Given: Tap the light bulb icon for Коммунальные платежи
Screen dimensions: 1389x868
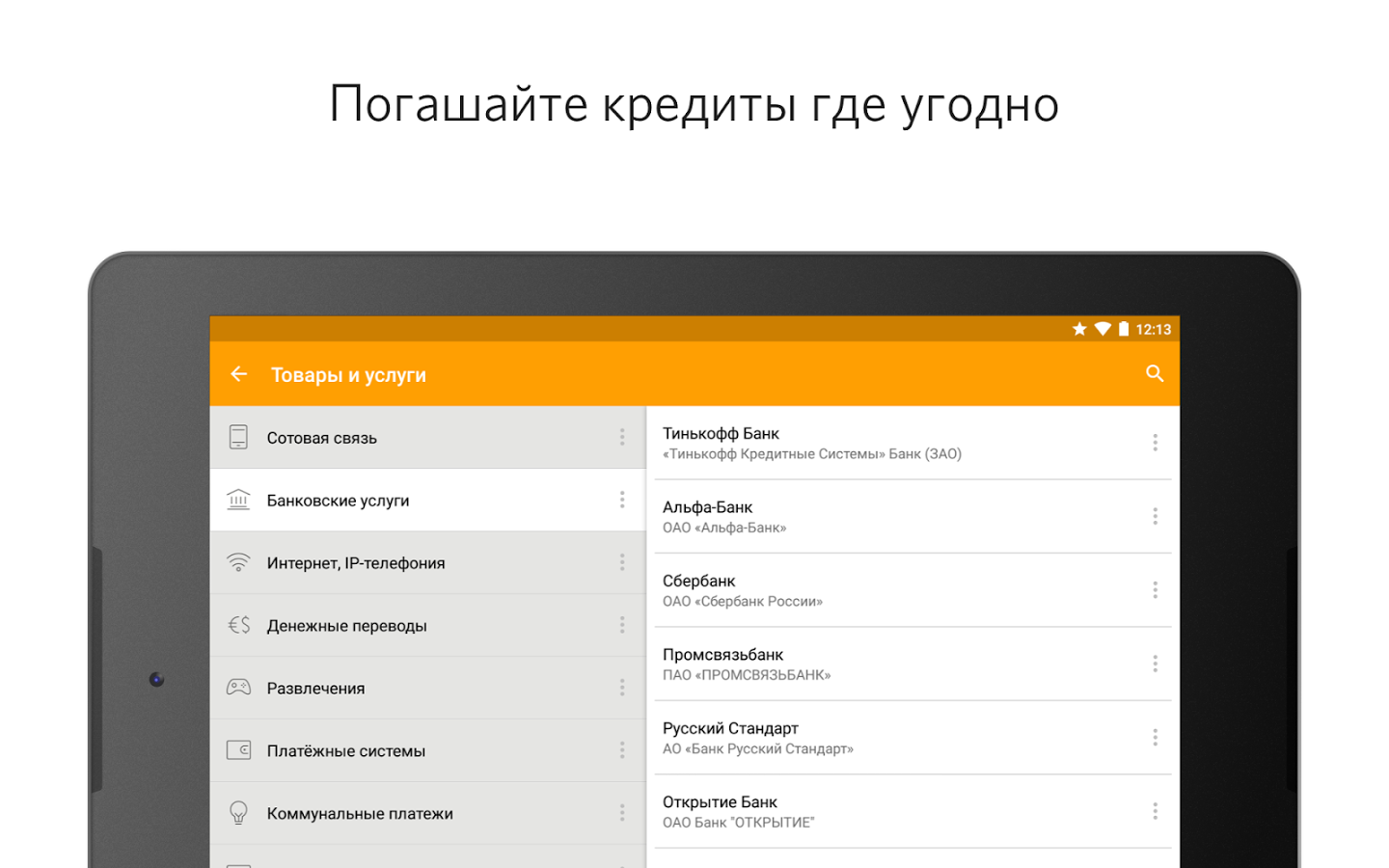Looking at the screenshot, I should [x=238, y=813].
